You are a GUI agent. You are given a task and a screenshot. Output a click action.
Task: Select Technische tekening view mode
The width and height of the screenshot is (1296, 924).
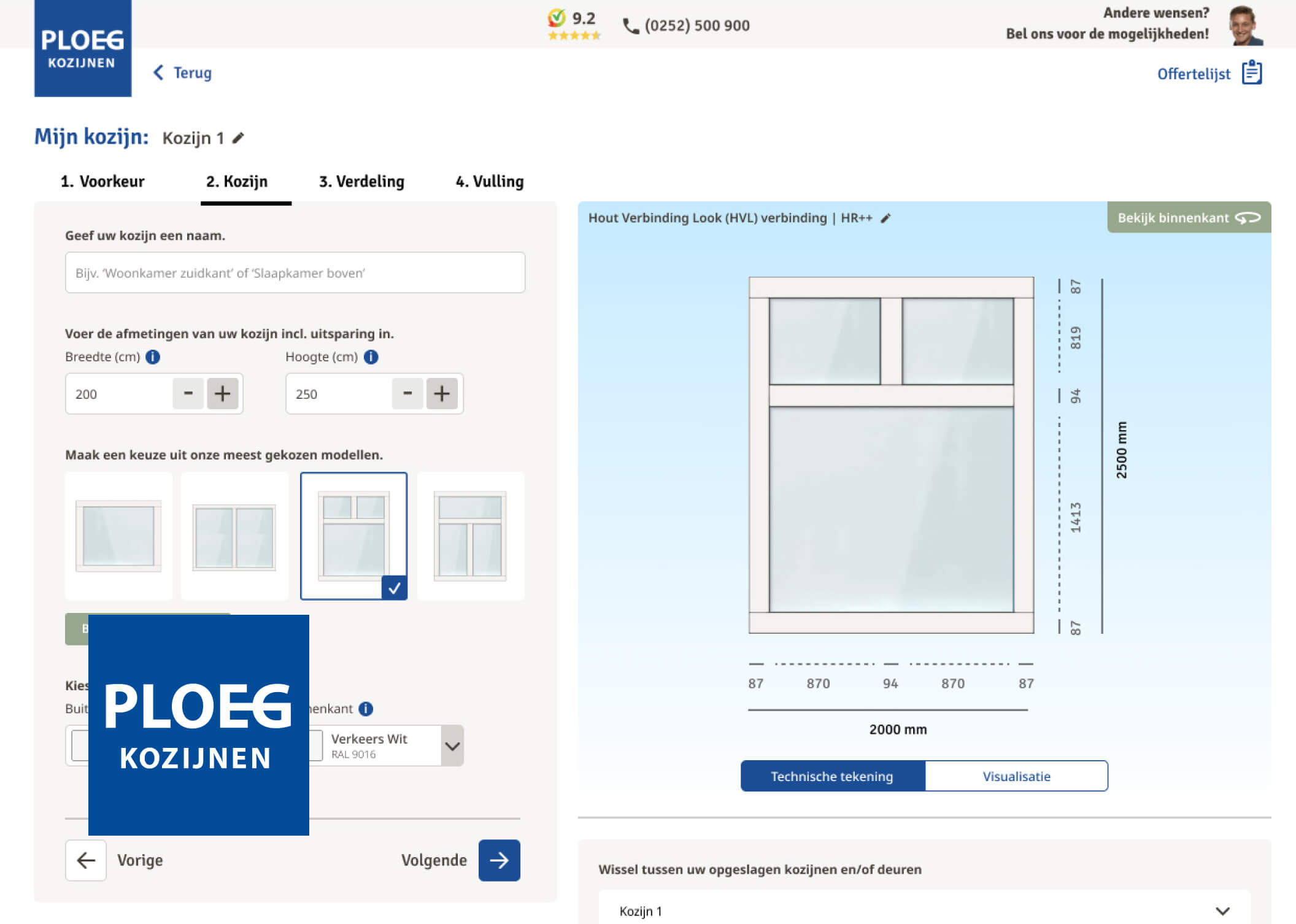click(832, 776)
